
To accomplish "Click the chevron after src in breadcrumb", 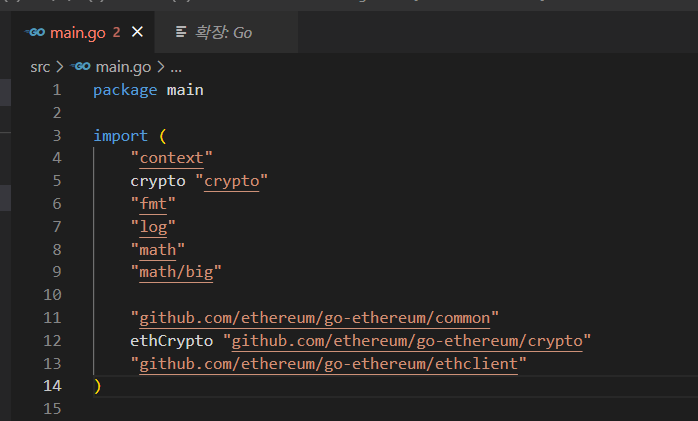I will point(60,67).
